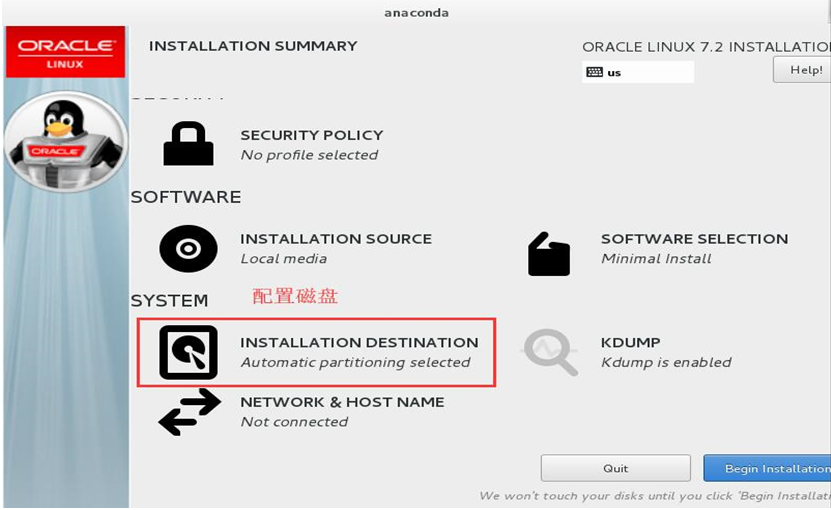Click the Software Selection package icon
This screenshot has height=510, width=831.
549,254
